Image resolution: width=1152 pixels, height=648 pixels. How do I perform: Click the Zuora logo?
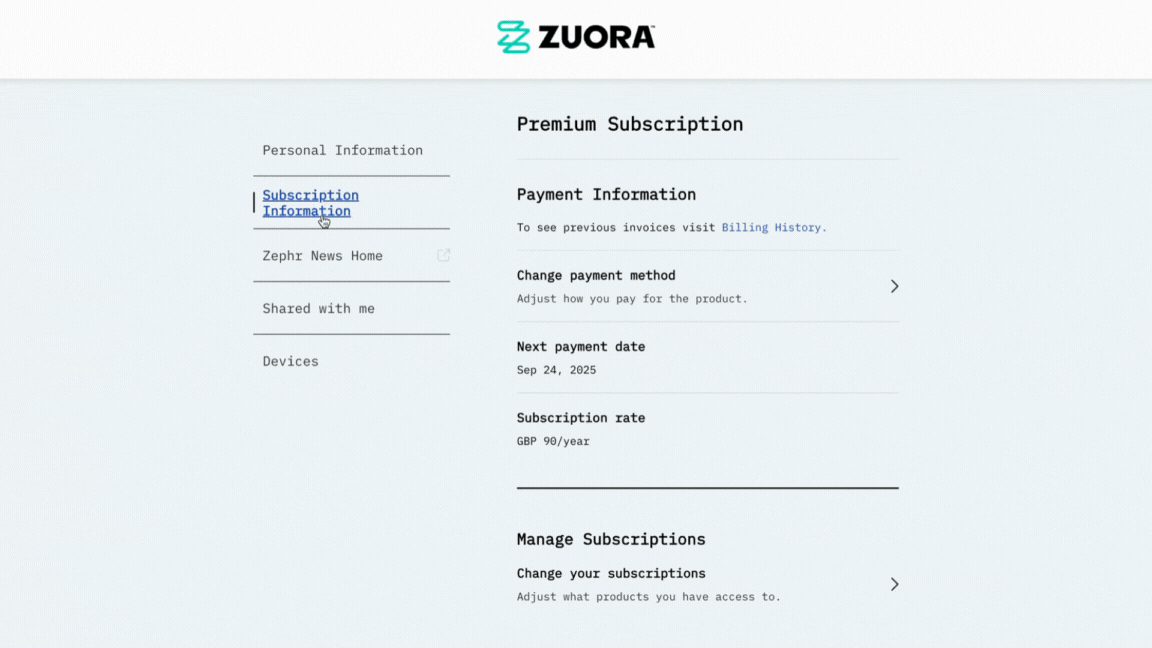tap(575, 36)
